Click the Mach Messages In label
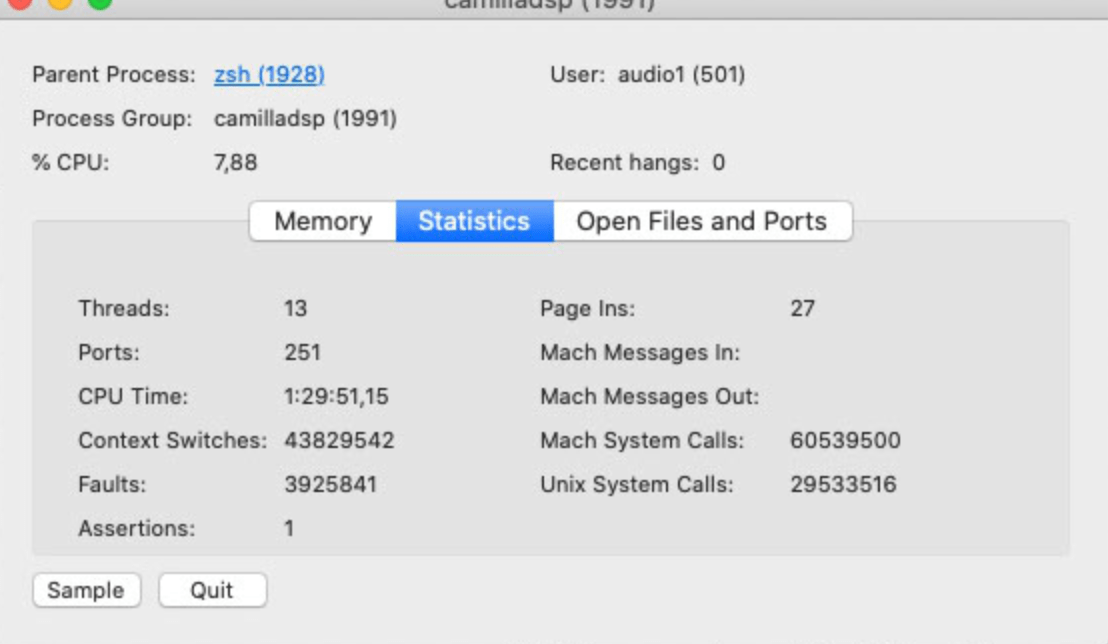Viewport: 1108px width, 644px height. [x=640, y=352]
